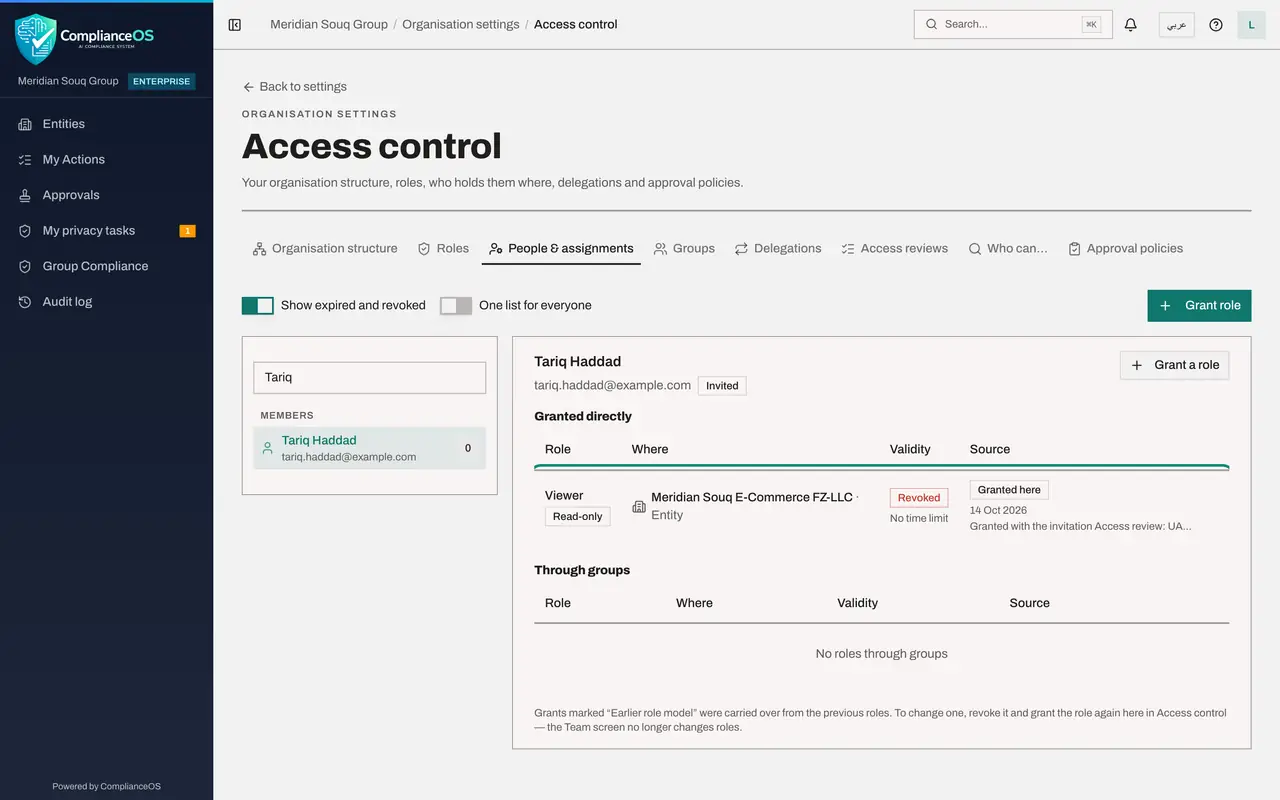Click the entity building icon in Viewer row

pos(639,507)
